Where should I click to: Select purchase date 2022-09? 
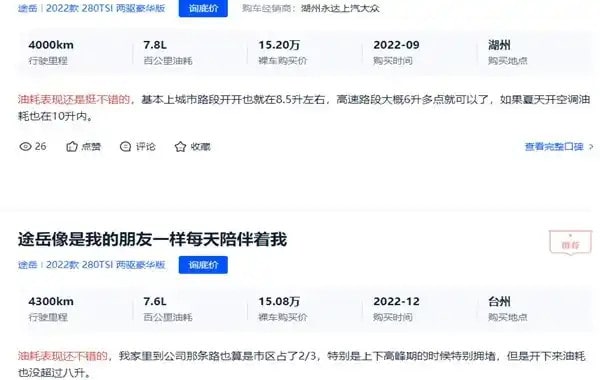point(396,45)
